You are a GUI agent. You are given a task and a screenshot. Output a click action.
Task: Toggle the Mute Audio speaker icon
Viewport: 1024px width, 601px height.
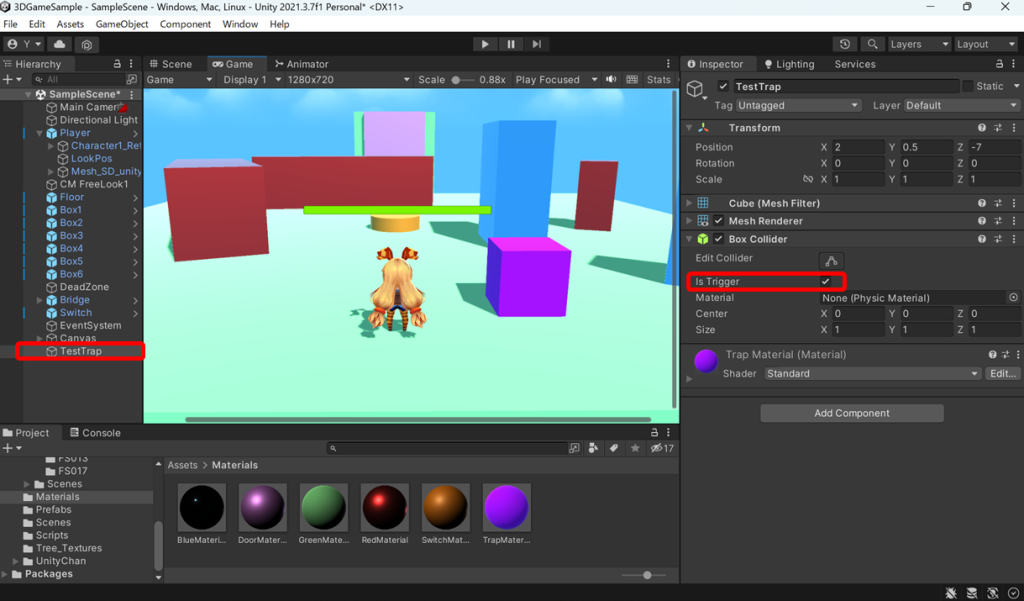pos(611,79)
